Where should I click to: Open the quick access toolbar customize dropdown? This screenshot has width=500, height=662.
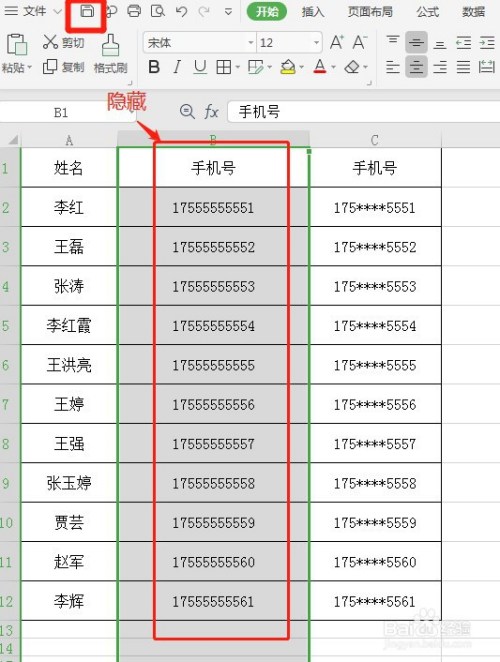point(228,12)
